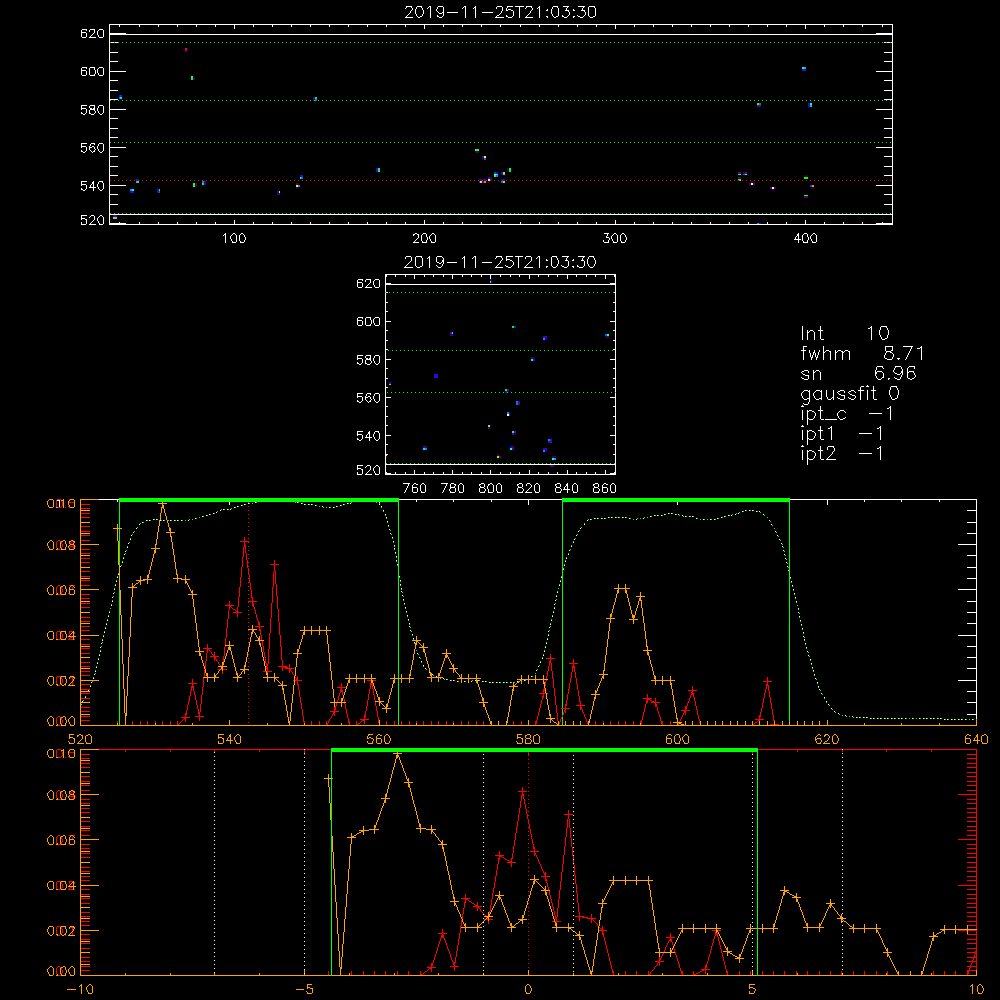Viewport: 1000px width, 1000px height.
Task: Click x-axis label 400 on top plot
Action: pyautogui.click(x=805, y=238)
